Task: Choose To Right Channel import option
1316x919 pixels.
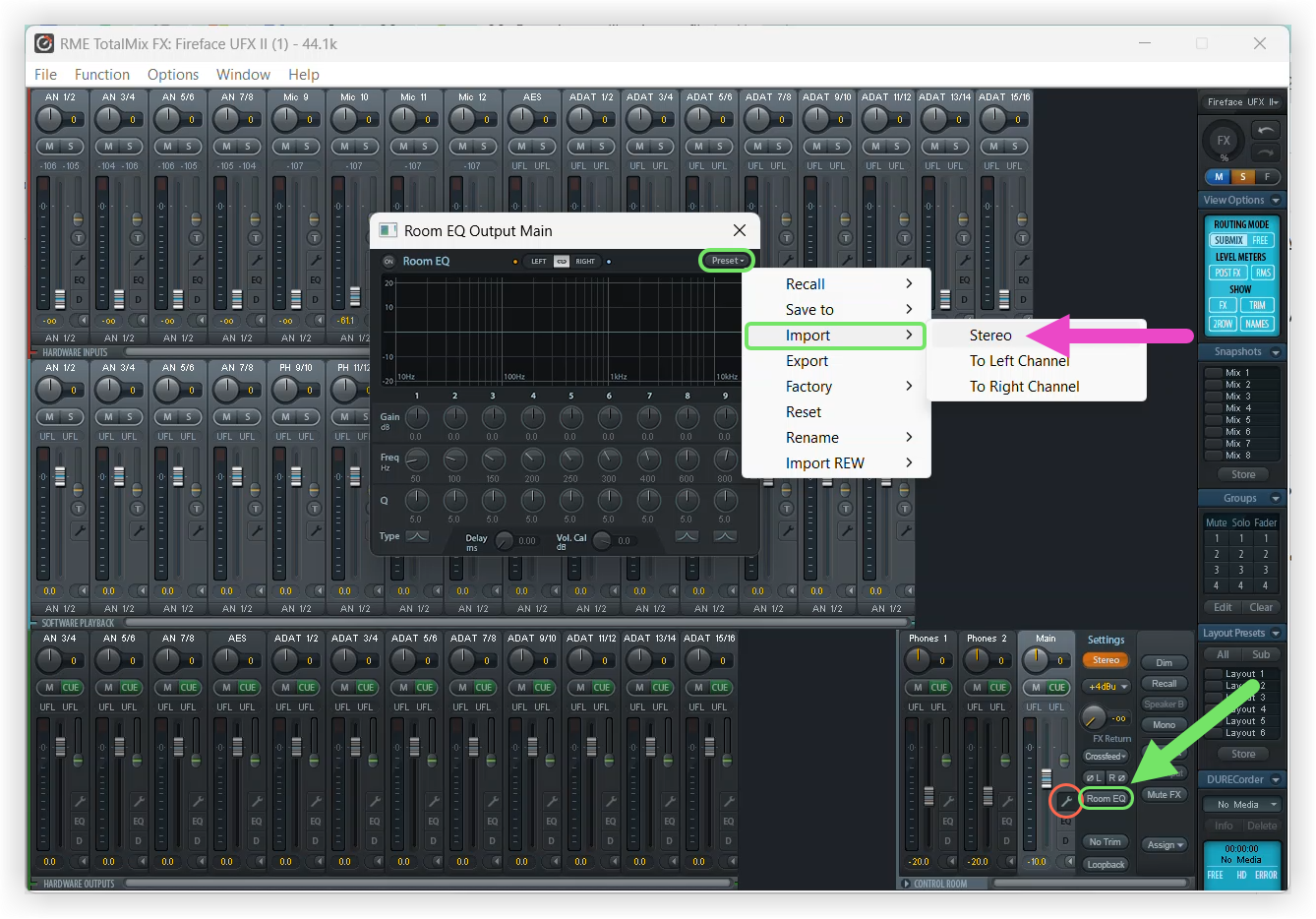Action: [1038, 387]
